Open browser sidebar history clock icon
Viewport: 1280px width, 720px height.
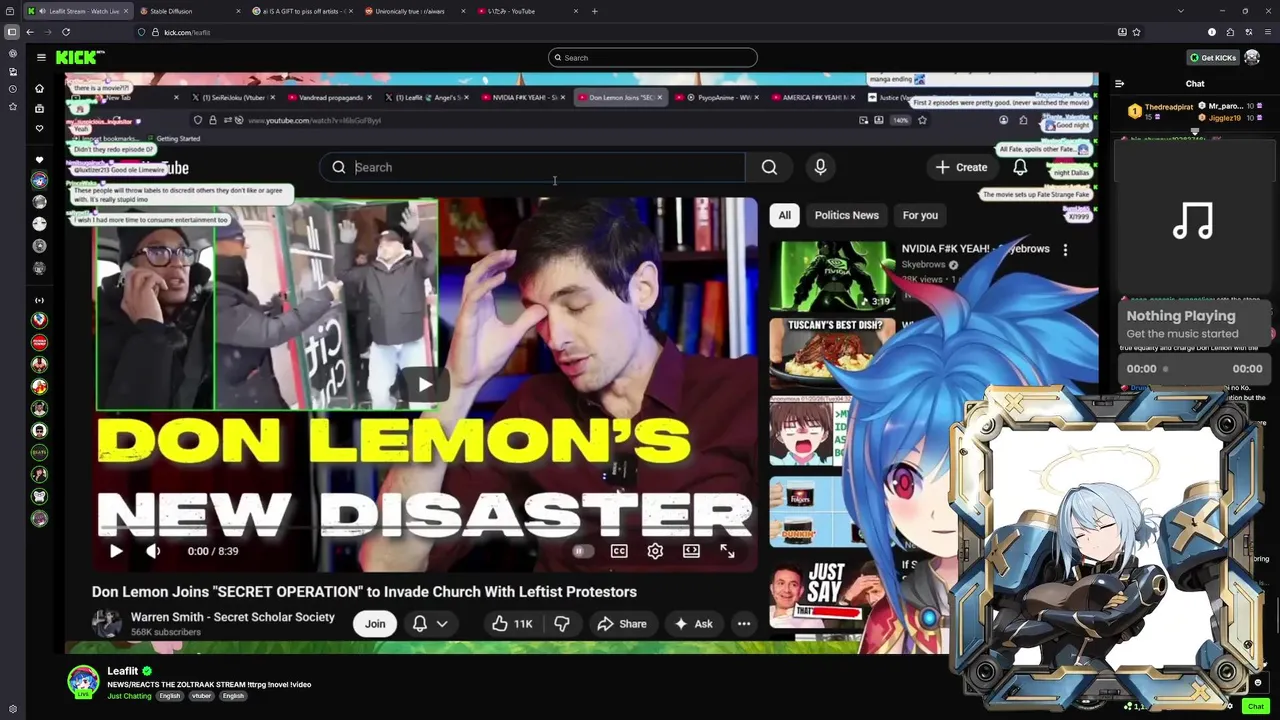coord(12,89)
